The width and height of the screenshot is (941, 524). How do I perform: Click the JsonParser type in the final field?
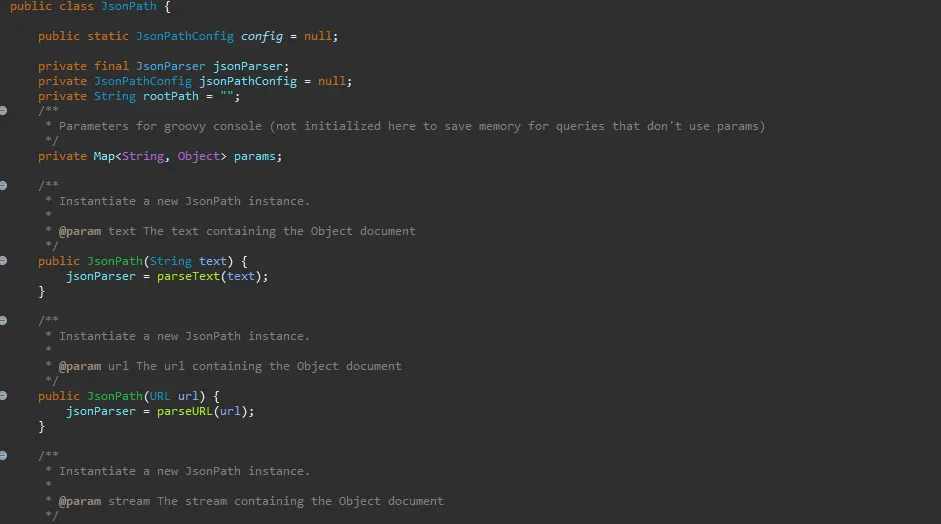coord(171,66)
